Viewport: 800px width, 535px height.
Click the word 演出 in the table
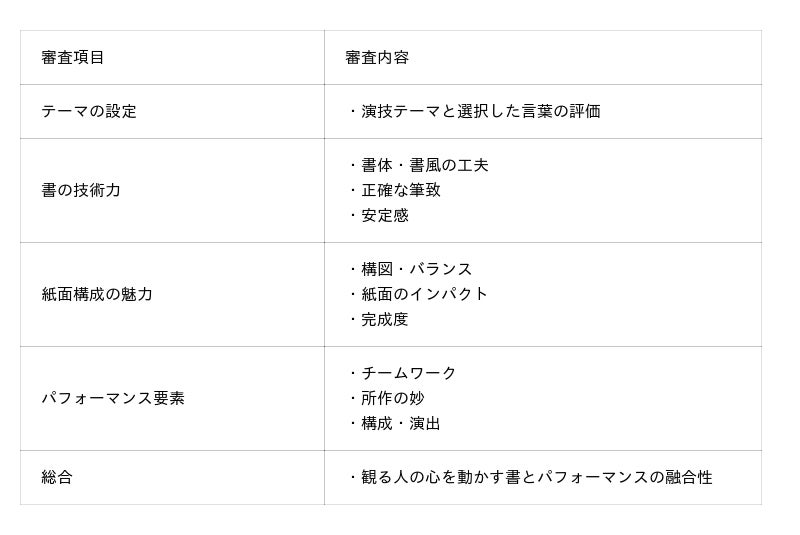point(425,423)
